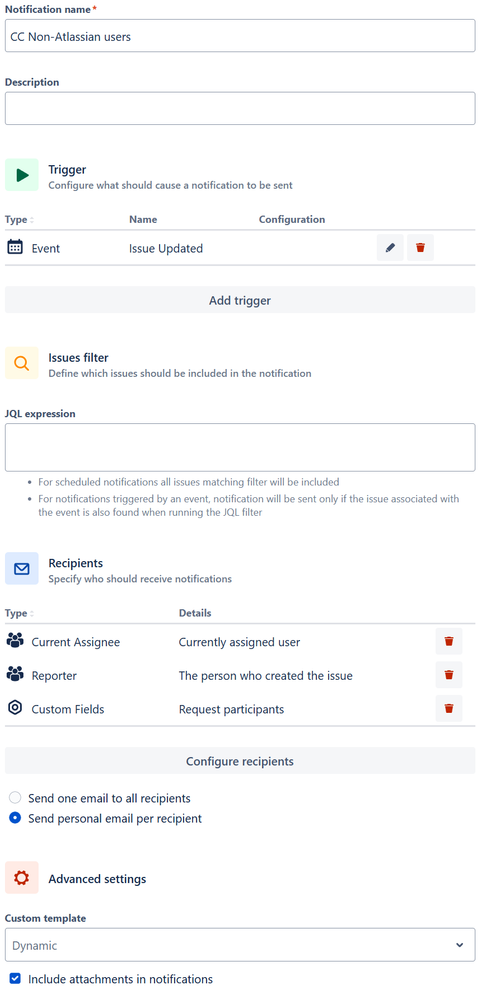482x999 pixels.
Task: Select Send one email to all recipients
Action: tap(15, 798)
